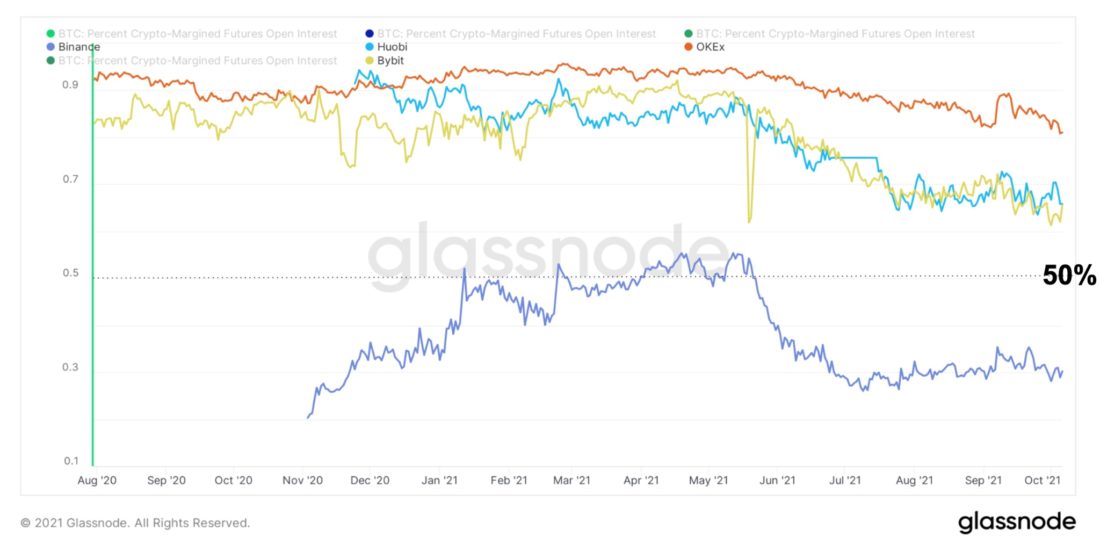Click the OKEx orange legend dot
Screen dimensions: 1100x550
687,47
